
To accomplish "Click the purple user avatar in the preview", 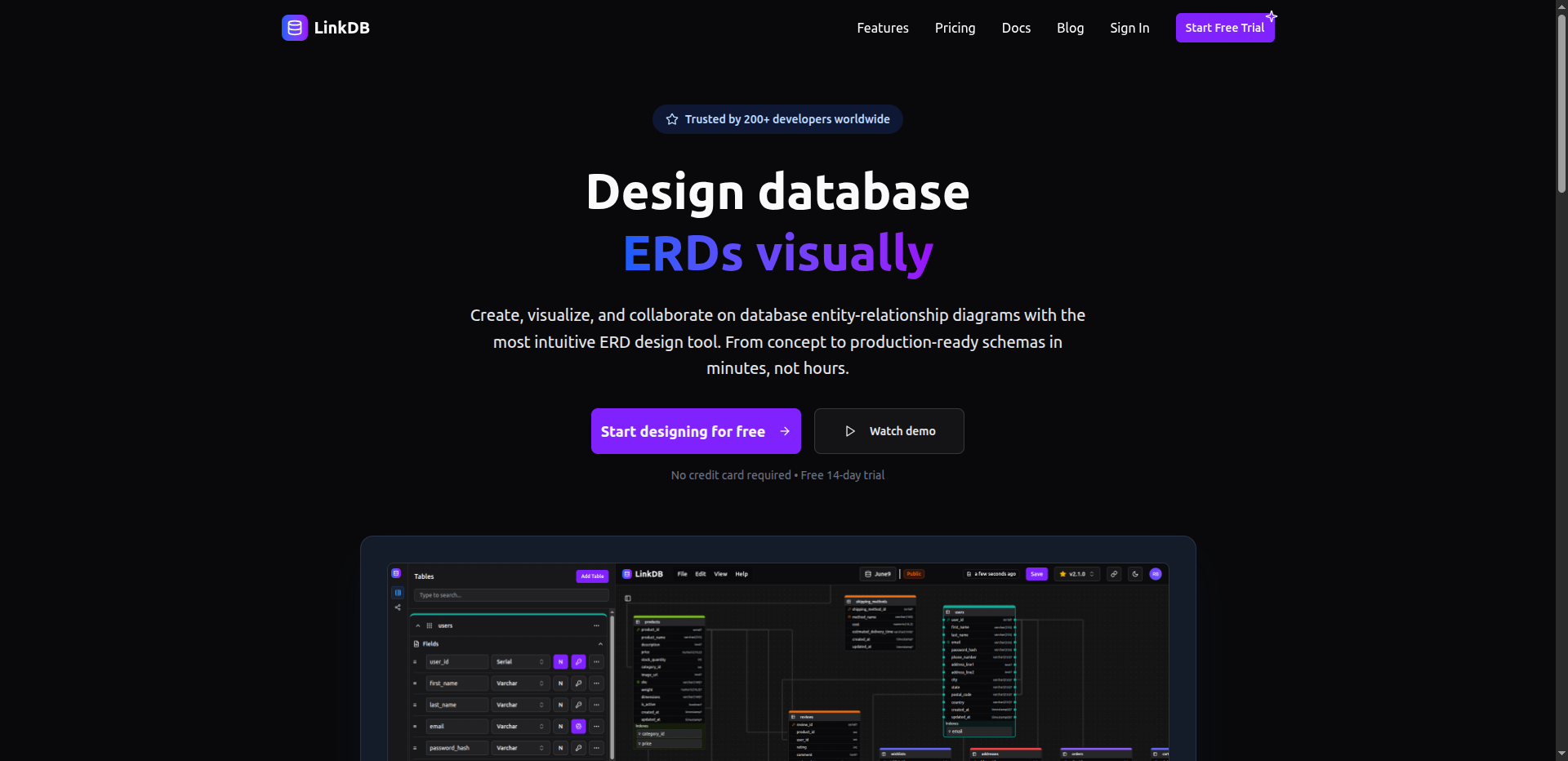I will [x=1156, y=574].
